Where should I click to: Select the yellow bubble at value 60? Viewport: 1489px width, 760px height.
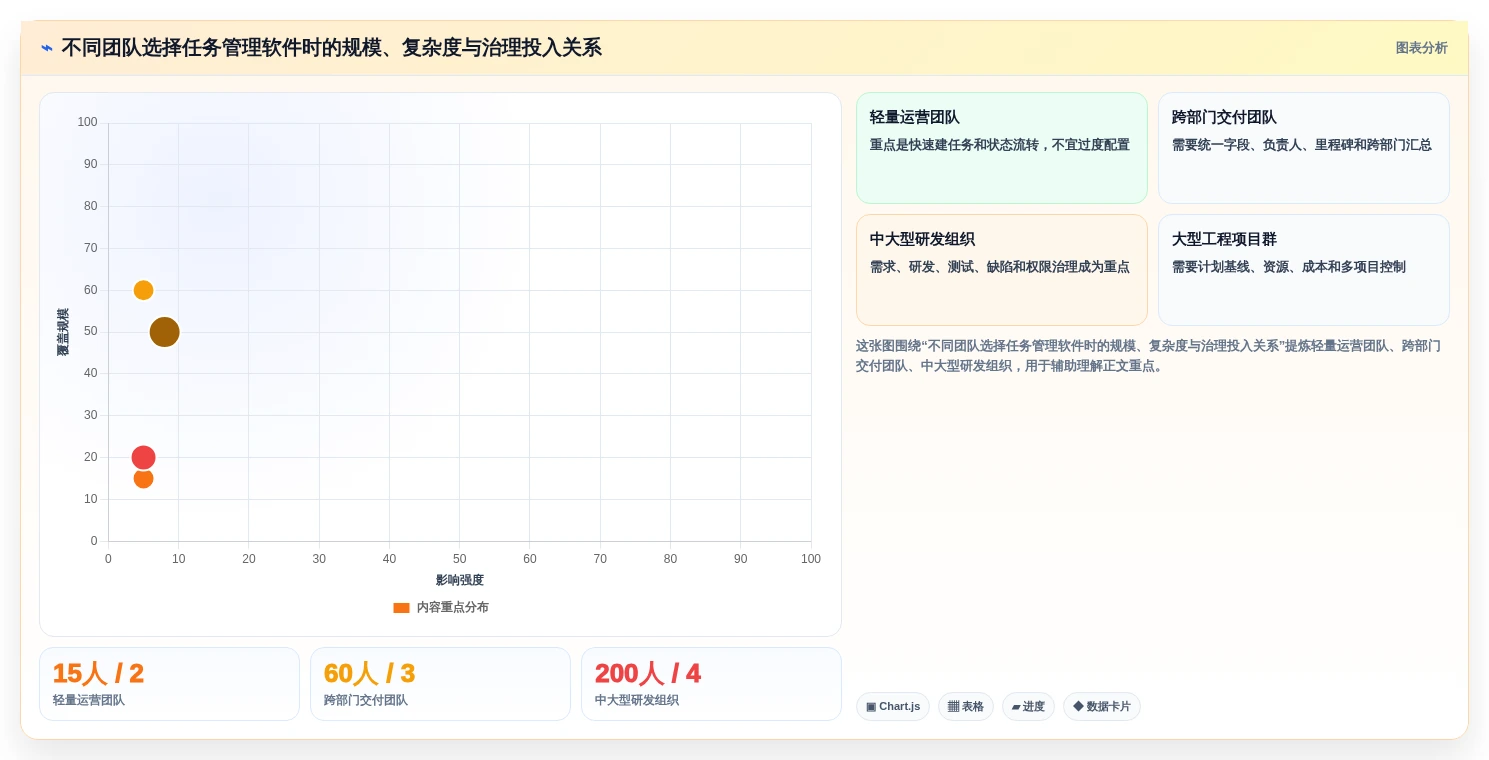[143, 290]
